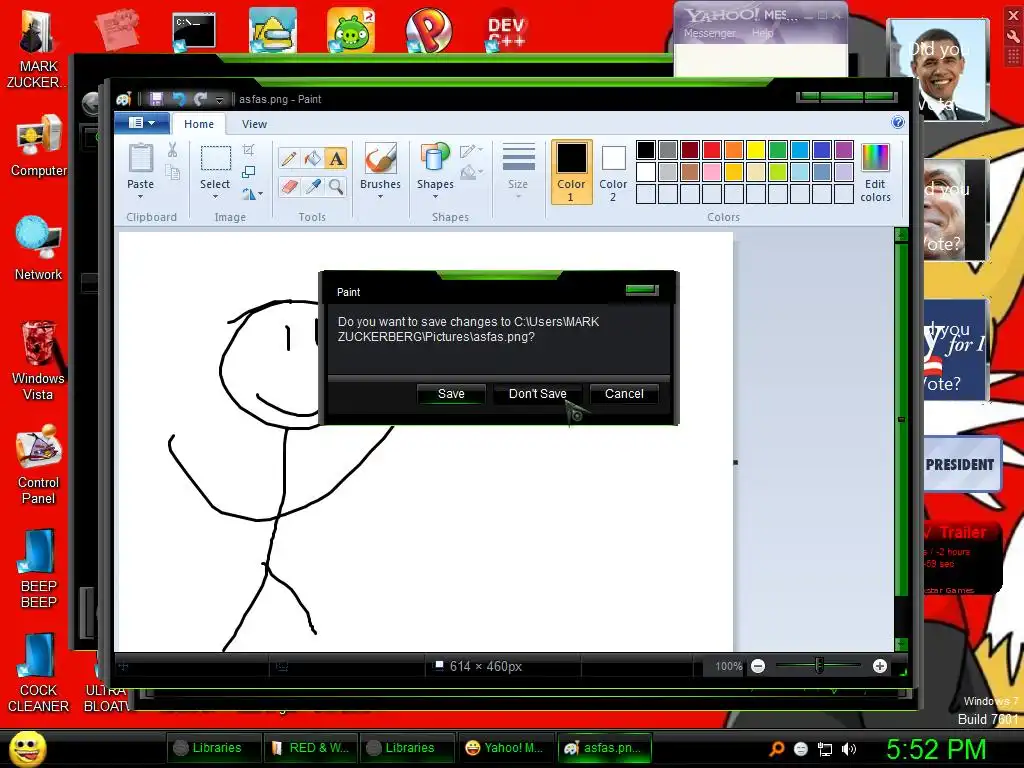Image resolution: width=1024 pixels, height=768 pixels.
Task: Open the DEV C++ desktop shortcut
Action: pyautogui.click(x=506, y=31)
